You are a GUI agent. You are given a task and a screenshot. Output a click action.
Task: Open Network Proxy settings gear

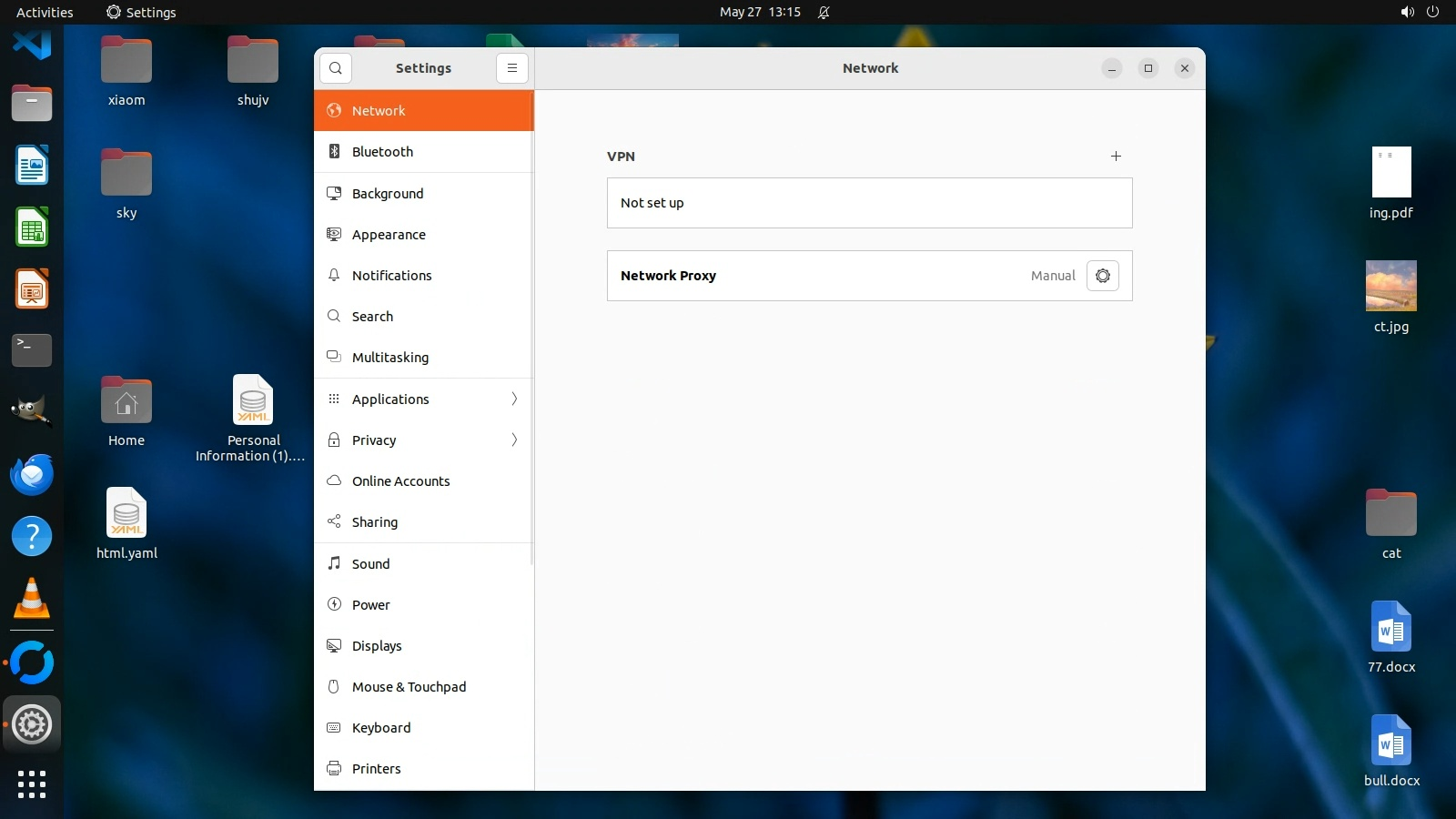[x=1102, y=276]
